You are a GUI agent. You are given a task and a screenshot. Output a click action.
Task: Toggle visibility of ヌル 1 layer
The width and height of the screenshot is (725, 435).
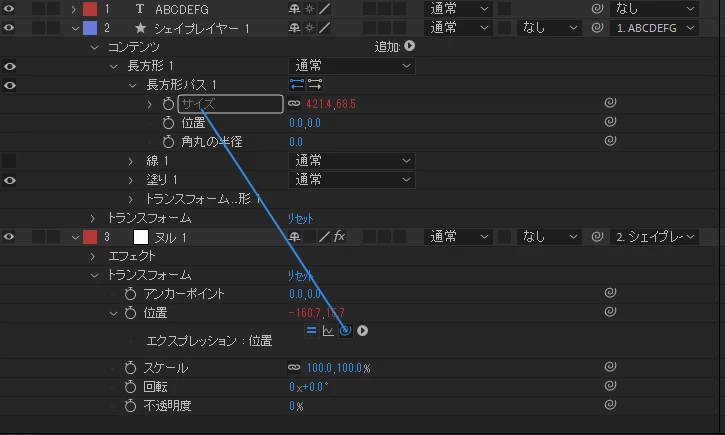pos(9,237)
